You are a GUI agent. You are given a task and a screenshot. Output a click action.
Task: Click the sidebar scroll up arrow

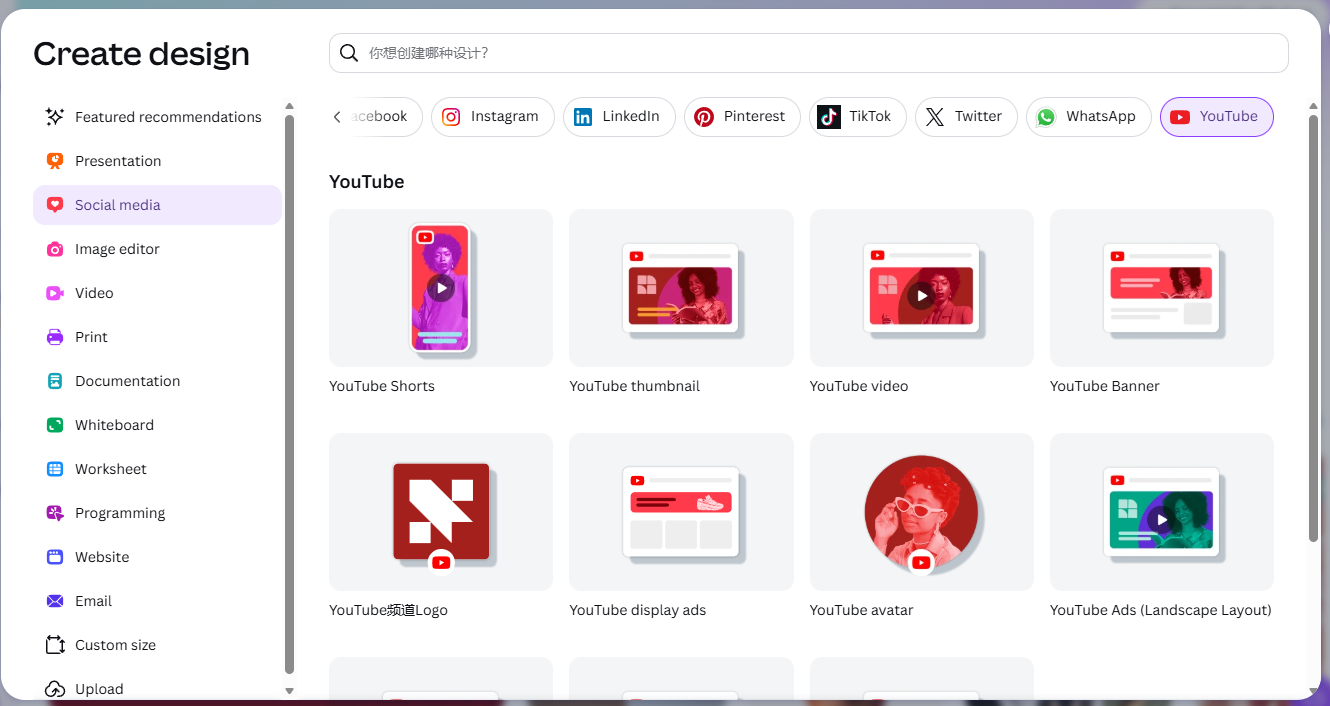point(289,106)
